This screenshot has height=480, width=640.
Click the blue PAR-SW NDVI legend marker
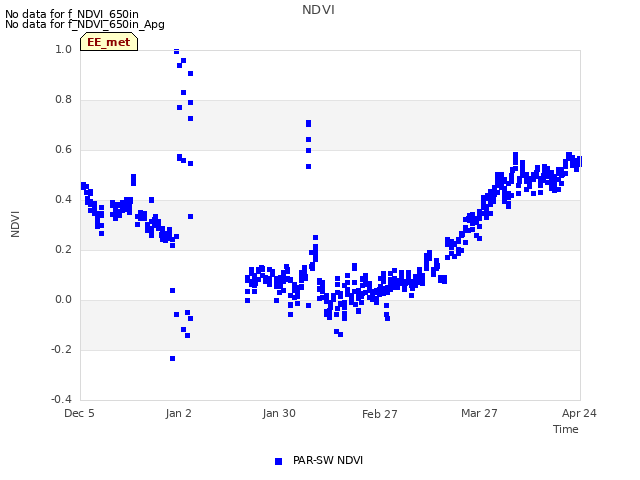(x=278, y=461)
